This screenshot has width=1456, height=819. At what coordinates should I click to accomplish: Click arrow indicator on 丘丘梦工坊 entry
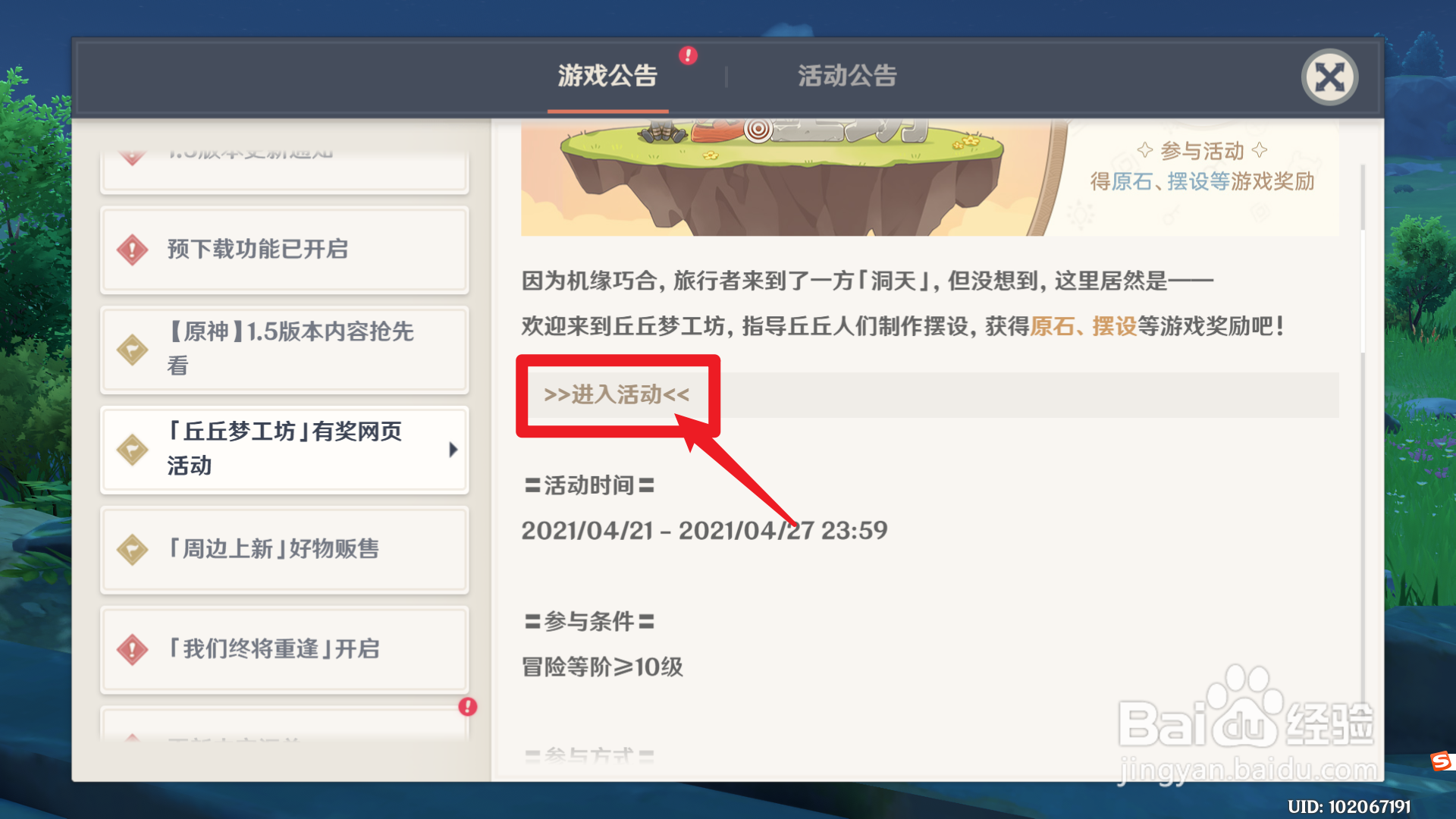coord(453,450)
